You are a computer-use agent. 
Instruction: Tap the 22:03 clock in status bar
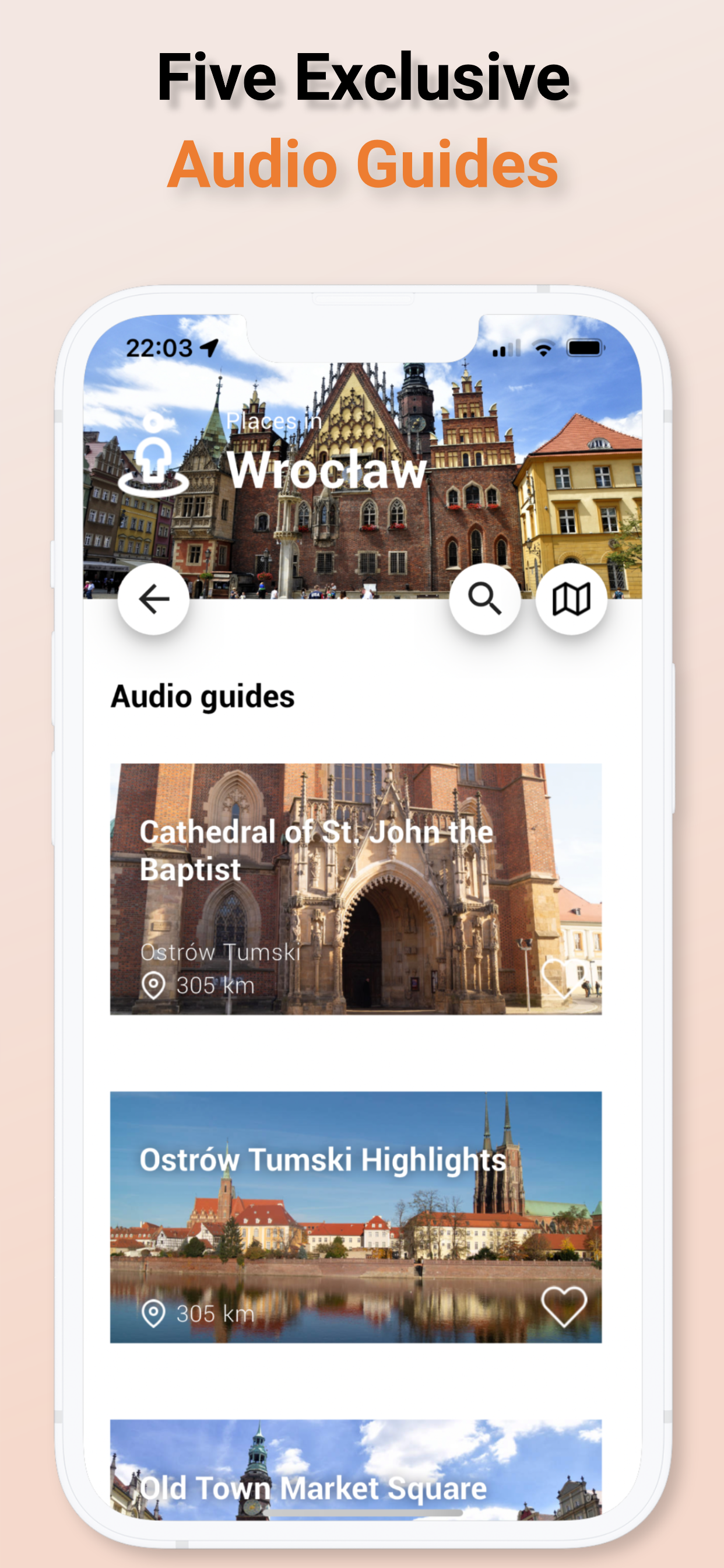[x=159, y=348]
